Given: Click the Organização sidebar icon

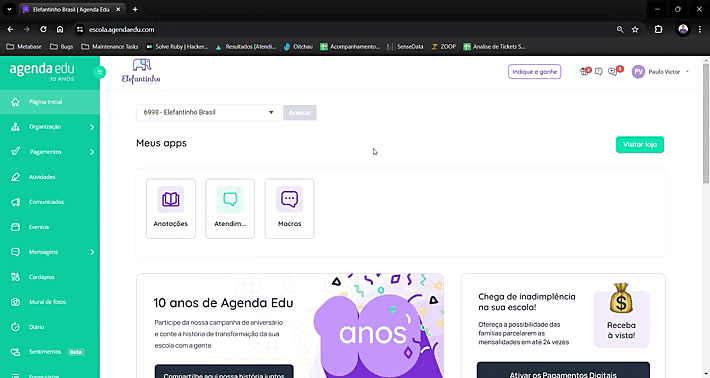Looking at the screenshot, I should [15, 127].
